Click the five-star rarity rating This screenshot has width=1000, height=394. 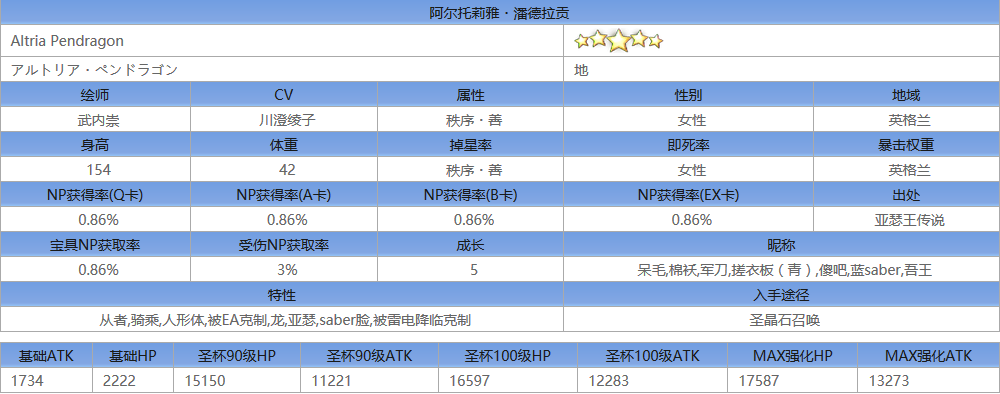(x=618, y=41)
